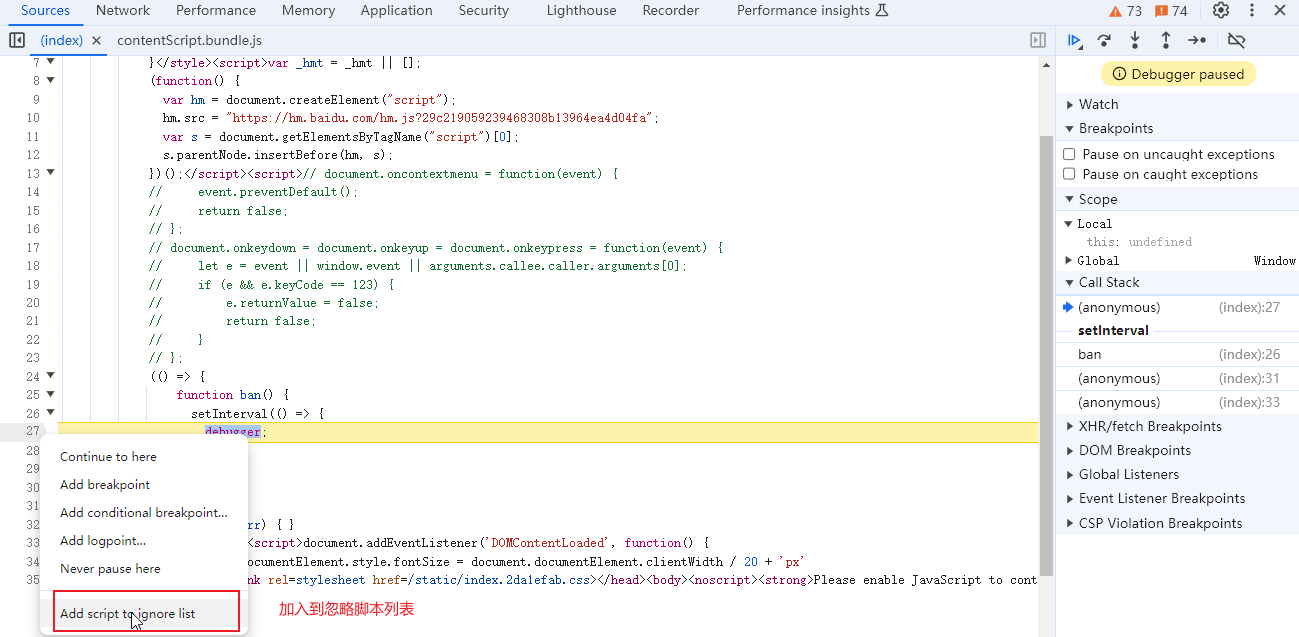This screenshot has height=637, width=1299.
Task: Deactivate all breakpoints icon
Action: click(x=1237, y=41)
